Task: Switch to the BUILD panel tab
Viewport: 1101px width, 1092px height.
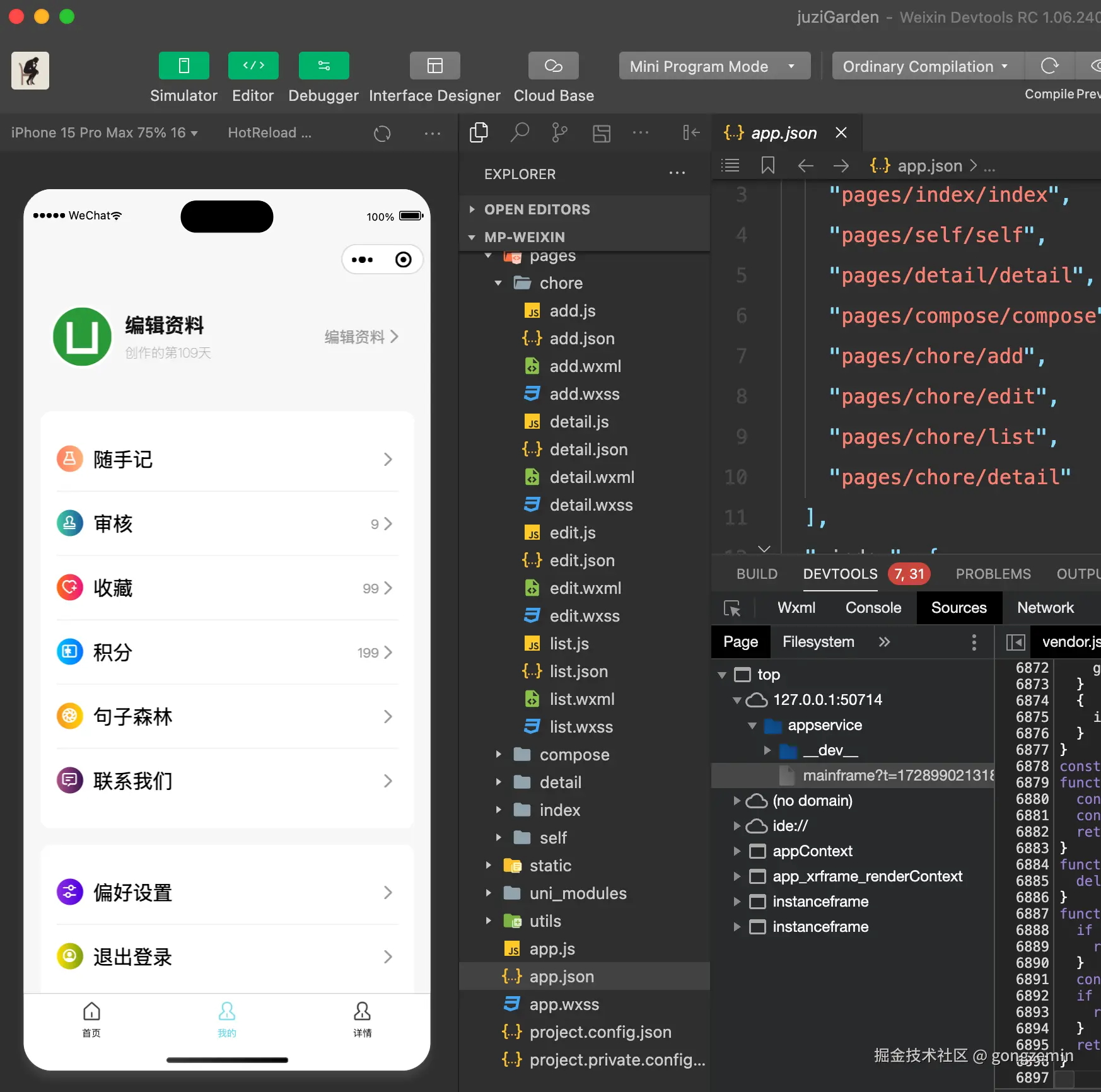Action: (757, 574)
